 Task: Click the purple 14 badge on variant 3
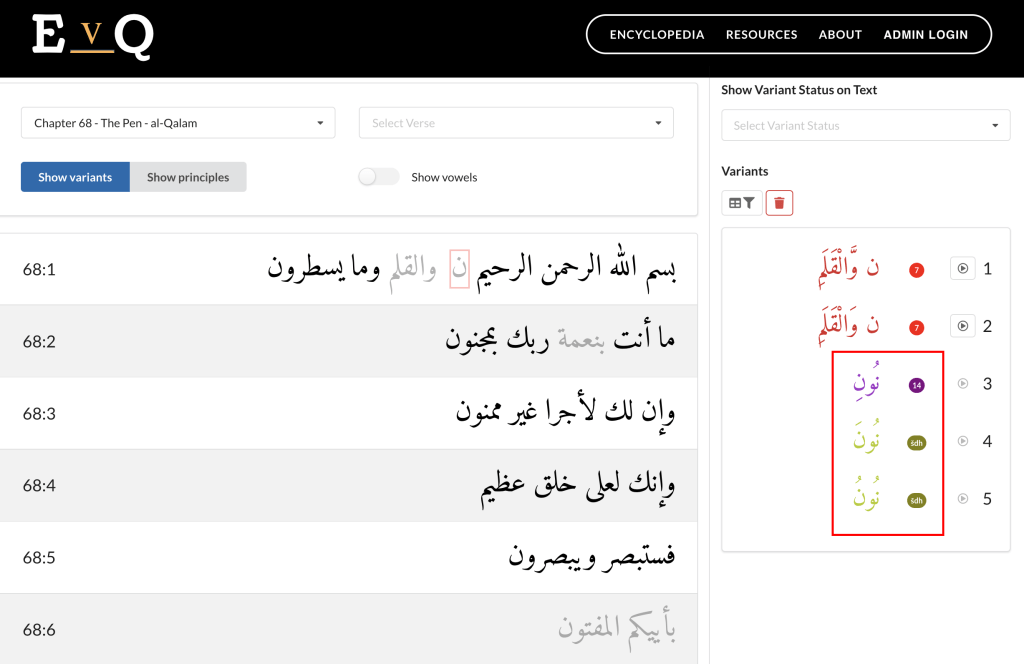916,384
